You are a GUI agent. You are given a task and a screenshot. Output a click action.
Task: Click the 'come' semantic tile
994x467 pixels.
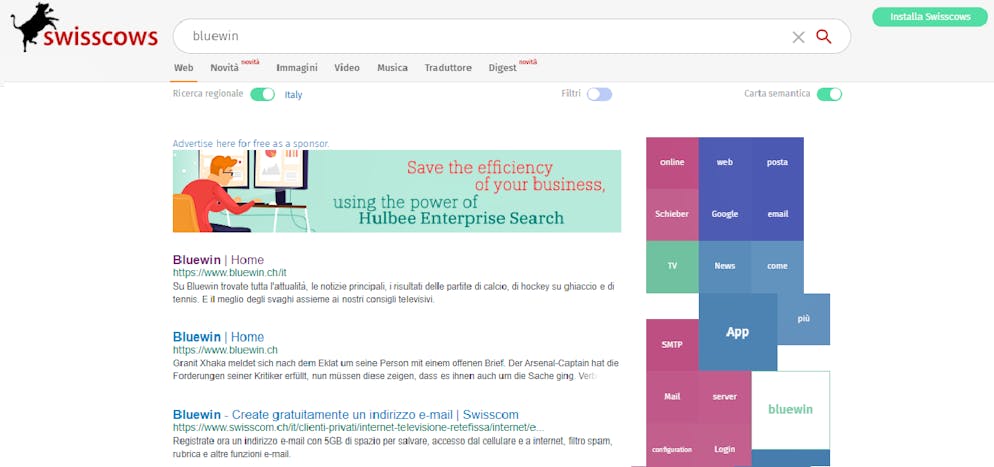click(x=777, y=267)
